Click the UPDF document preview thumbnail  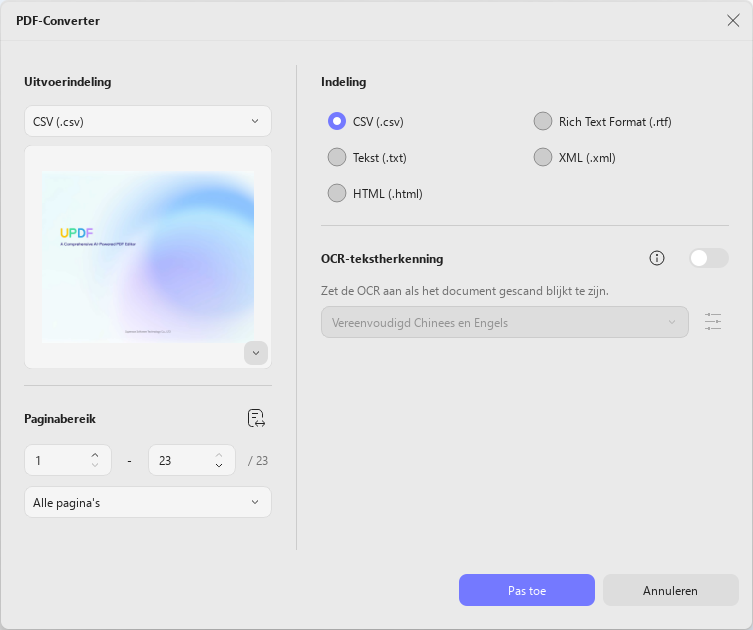tap(148, 257)
